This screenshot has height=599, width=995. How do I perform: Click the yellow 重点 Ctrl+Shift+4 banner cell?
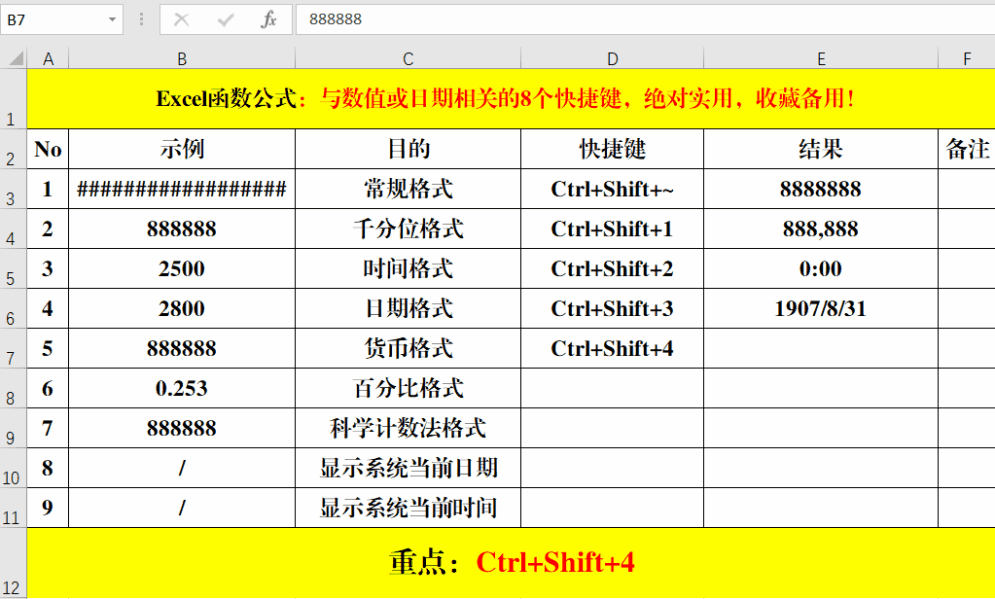(x=511, y=563)
